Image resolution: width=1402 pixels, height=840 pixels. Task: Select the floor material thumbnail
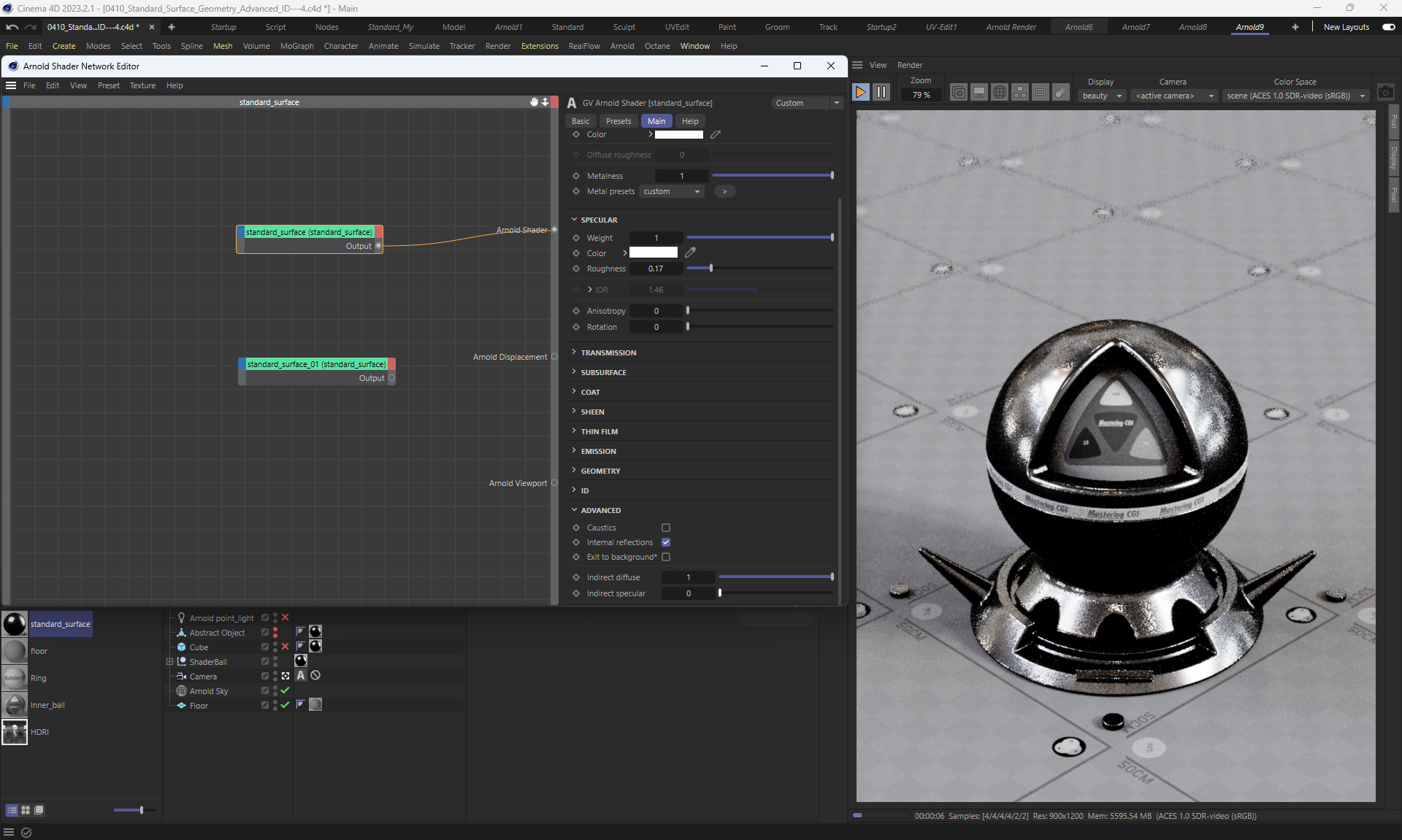tap(15, 651)
